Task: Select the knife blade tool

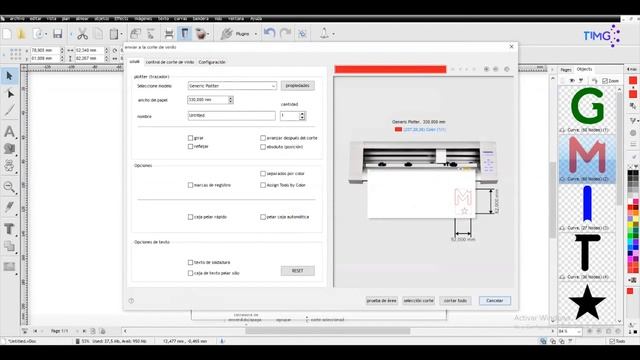Action: [x=9, y=207]
